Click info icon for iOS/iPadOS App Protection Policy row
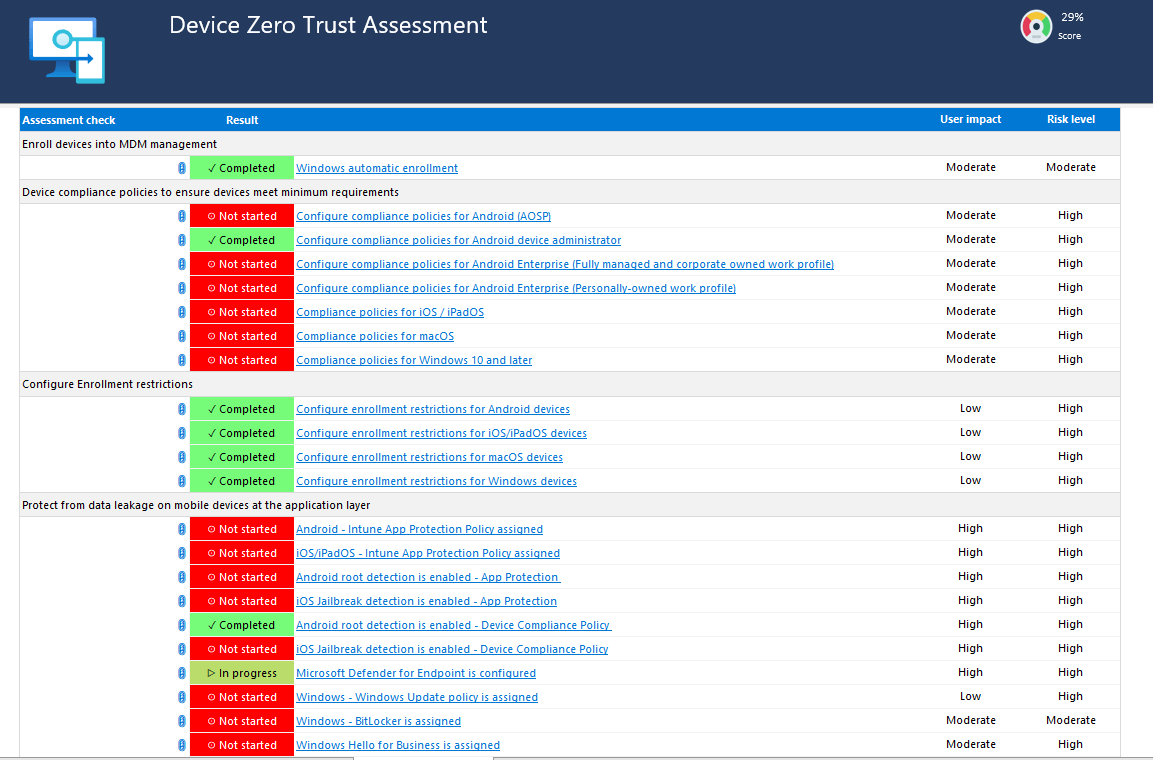This screenshot has height=760, width=1153. (182, 553)
